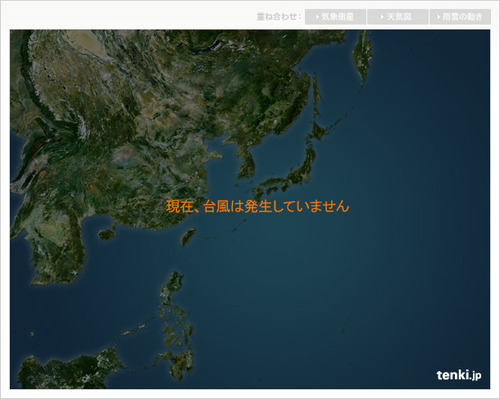Click Mindanao island in the southern Philippines
The width and height of the screenshot is (500, 399).
pyautogui.click(x=182, y=362)
